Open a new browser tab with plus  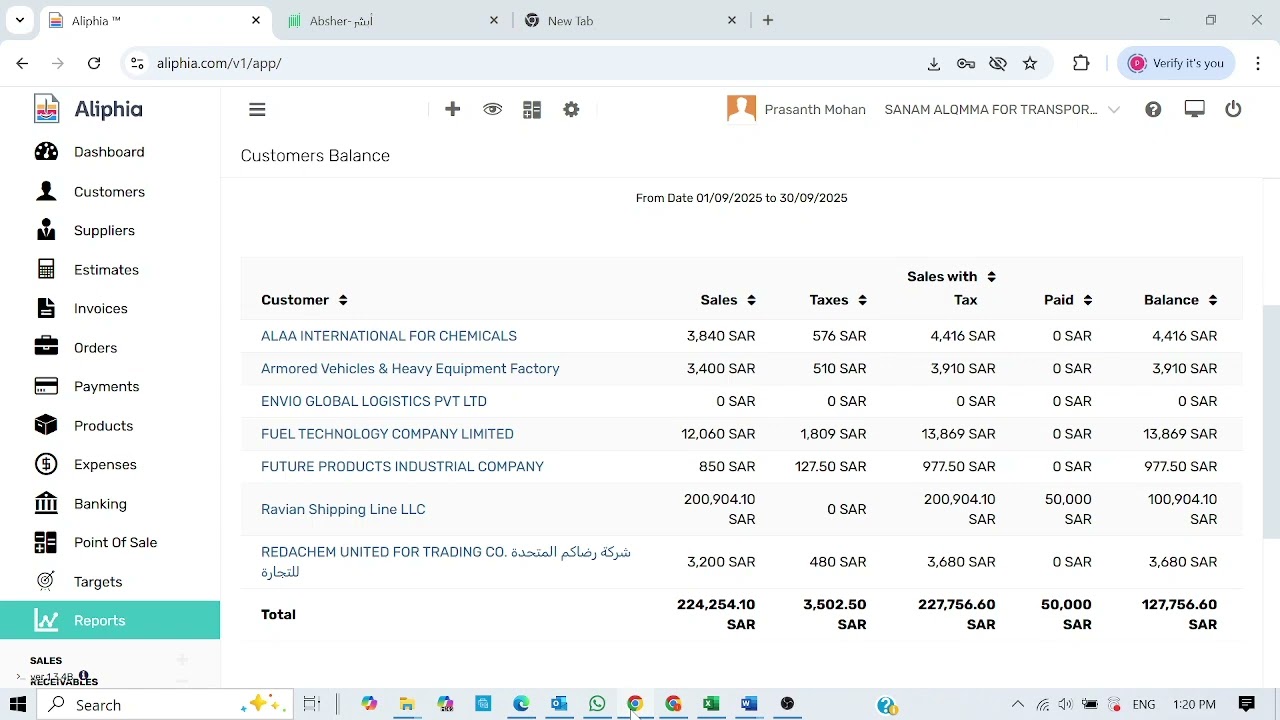click(768, 20)
